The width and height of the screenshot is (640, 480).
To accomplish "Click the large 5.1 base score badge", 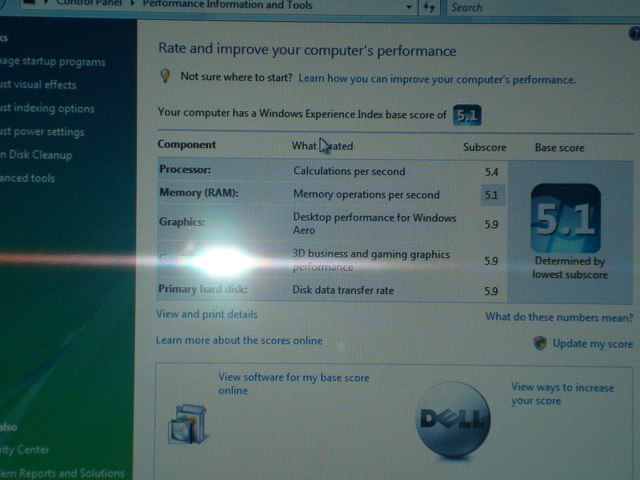I will tap(565, 218).
